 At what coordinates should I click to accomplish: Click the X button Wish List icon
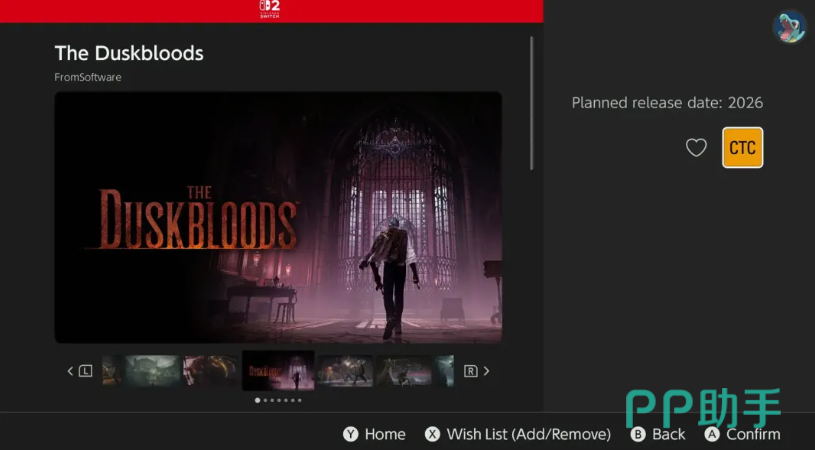432,434
